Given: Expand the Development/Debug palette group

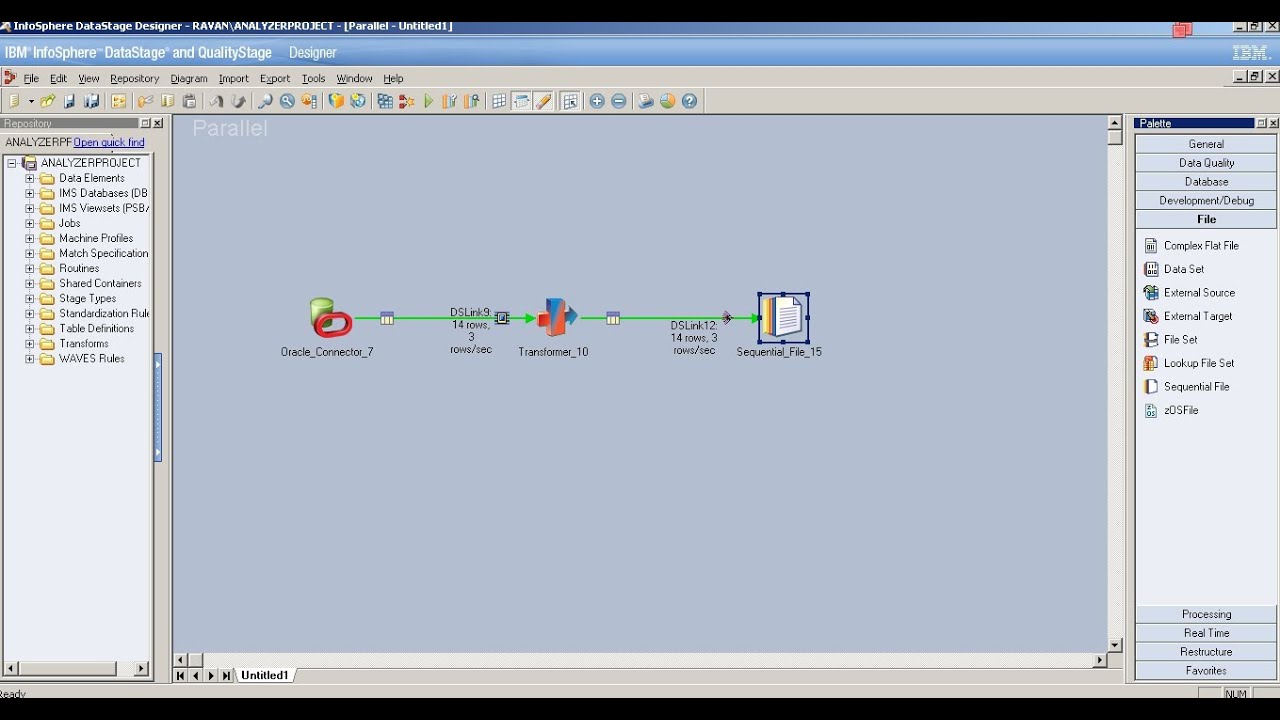Looking at the screenshot, I should tap(1206, 201).
